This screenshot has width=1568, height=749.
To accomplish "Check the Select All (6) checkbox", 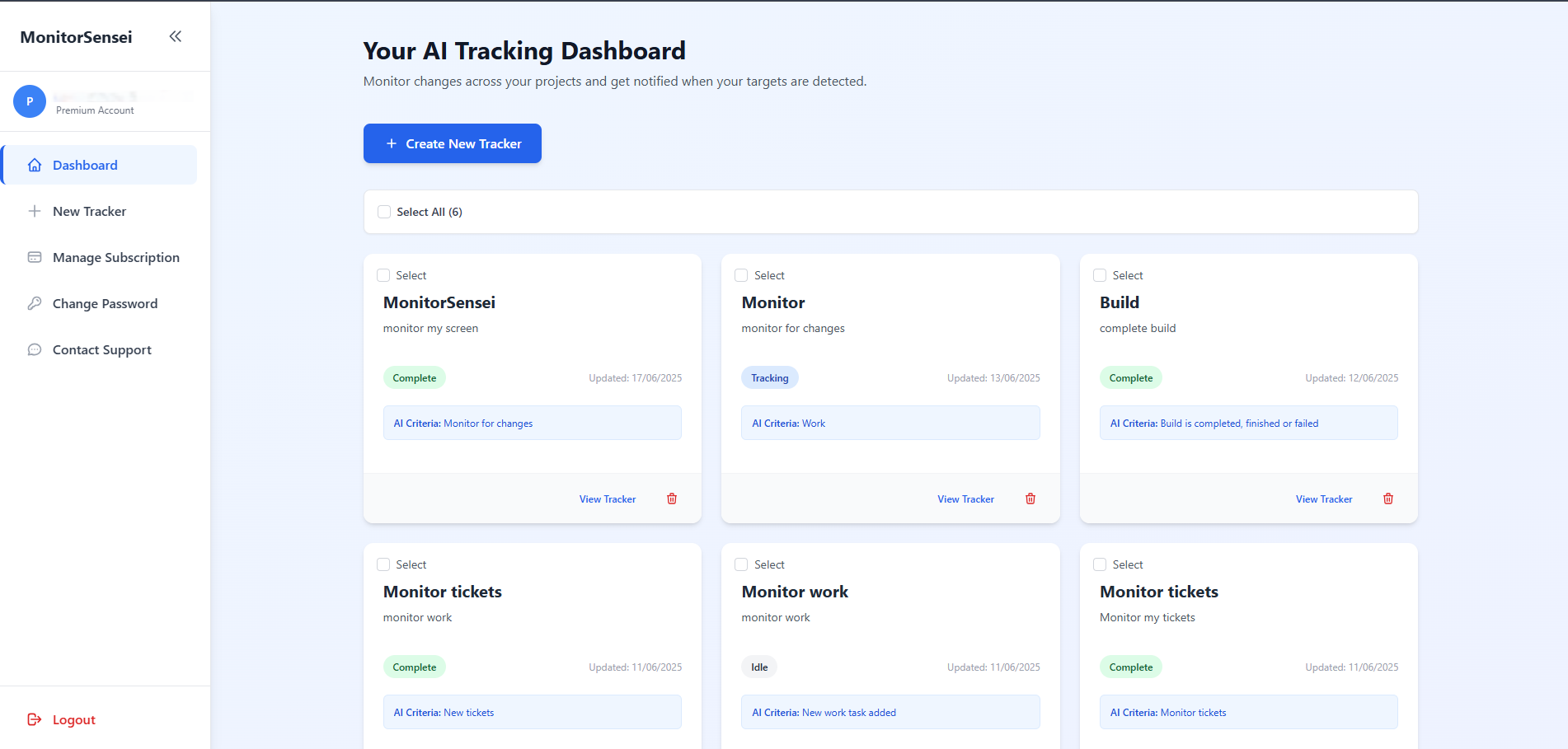I will 384,212.
